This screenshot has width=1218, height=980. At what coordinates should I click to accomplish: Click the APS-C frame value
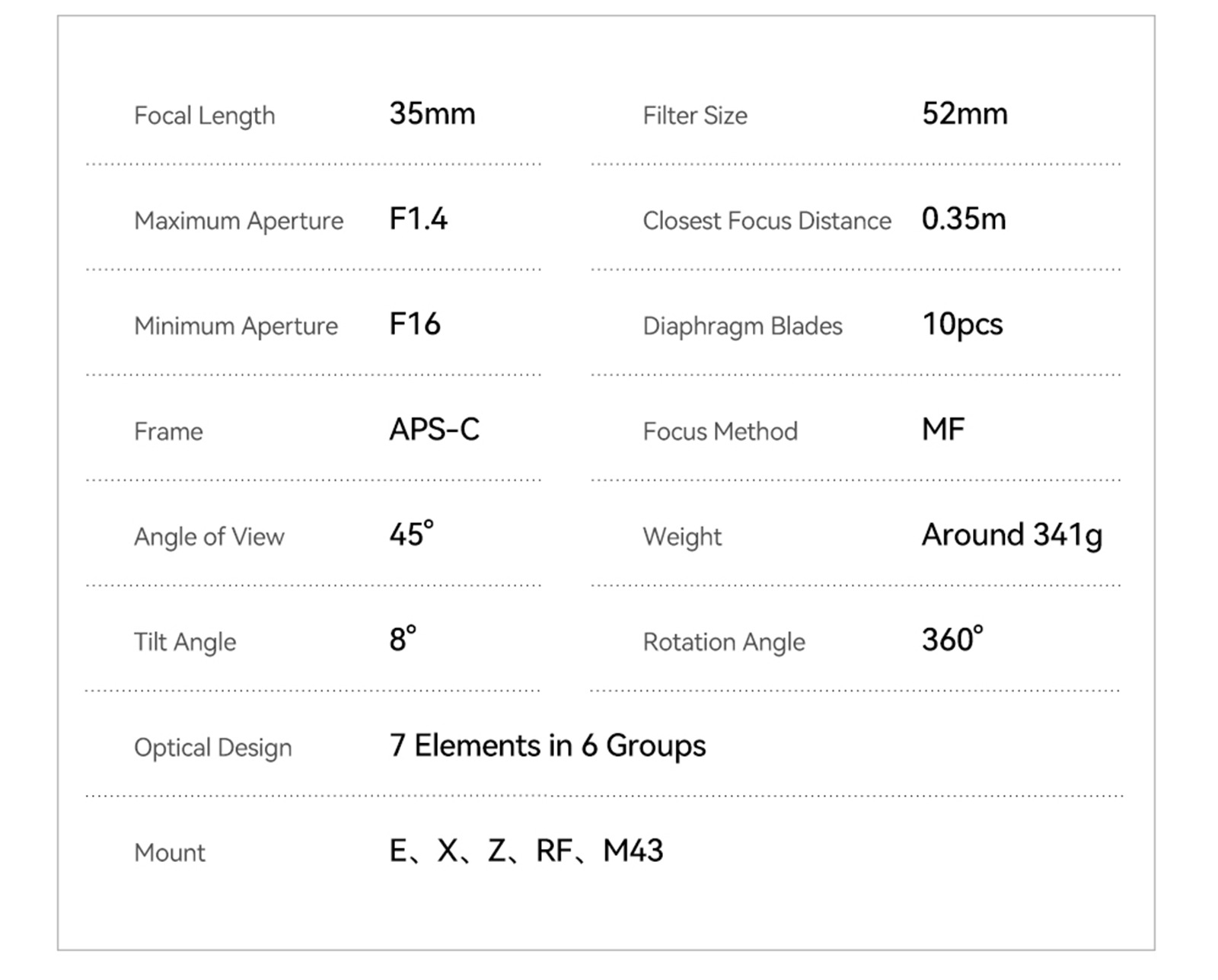[434, 429]
